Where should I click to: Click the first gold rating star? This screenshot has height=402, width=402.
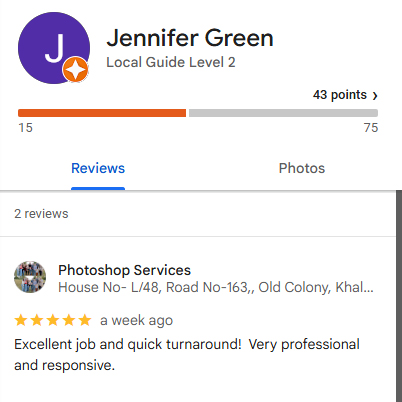[x=21, y=320]
